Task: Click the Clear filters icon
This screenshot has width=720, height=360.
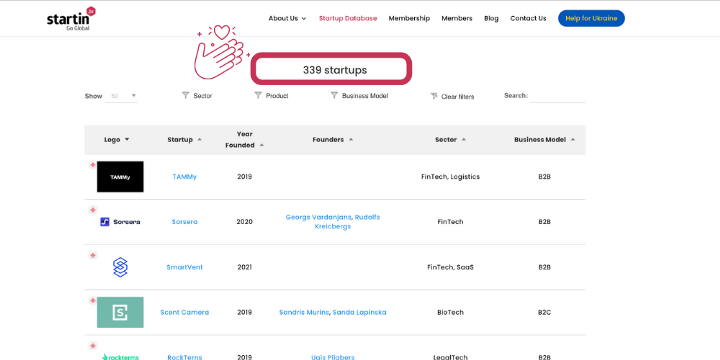Action: coord(434,96)
